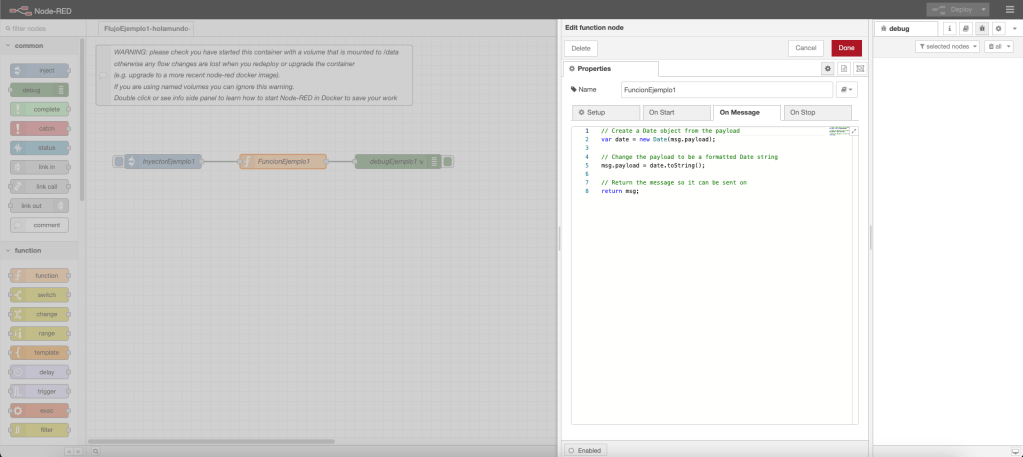The image size is (1023, 457).
Task: Toggle the Enabled state of node
Action: 585,450
